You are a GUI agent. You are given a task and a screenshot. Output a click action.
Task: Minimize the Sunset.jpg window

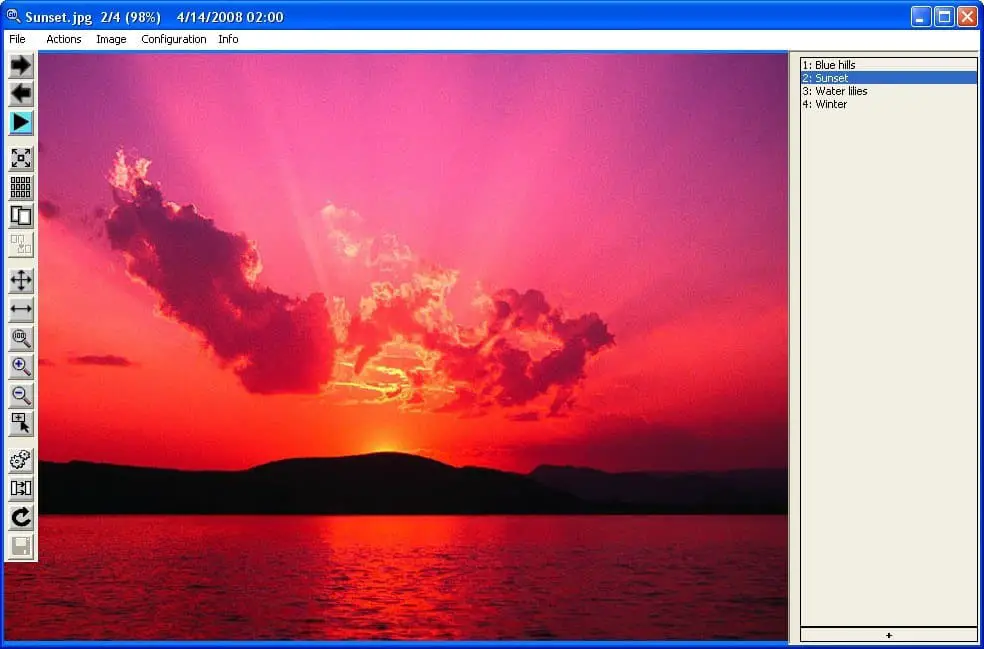click(x=921, y=16)
